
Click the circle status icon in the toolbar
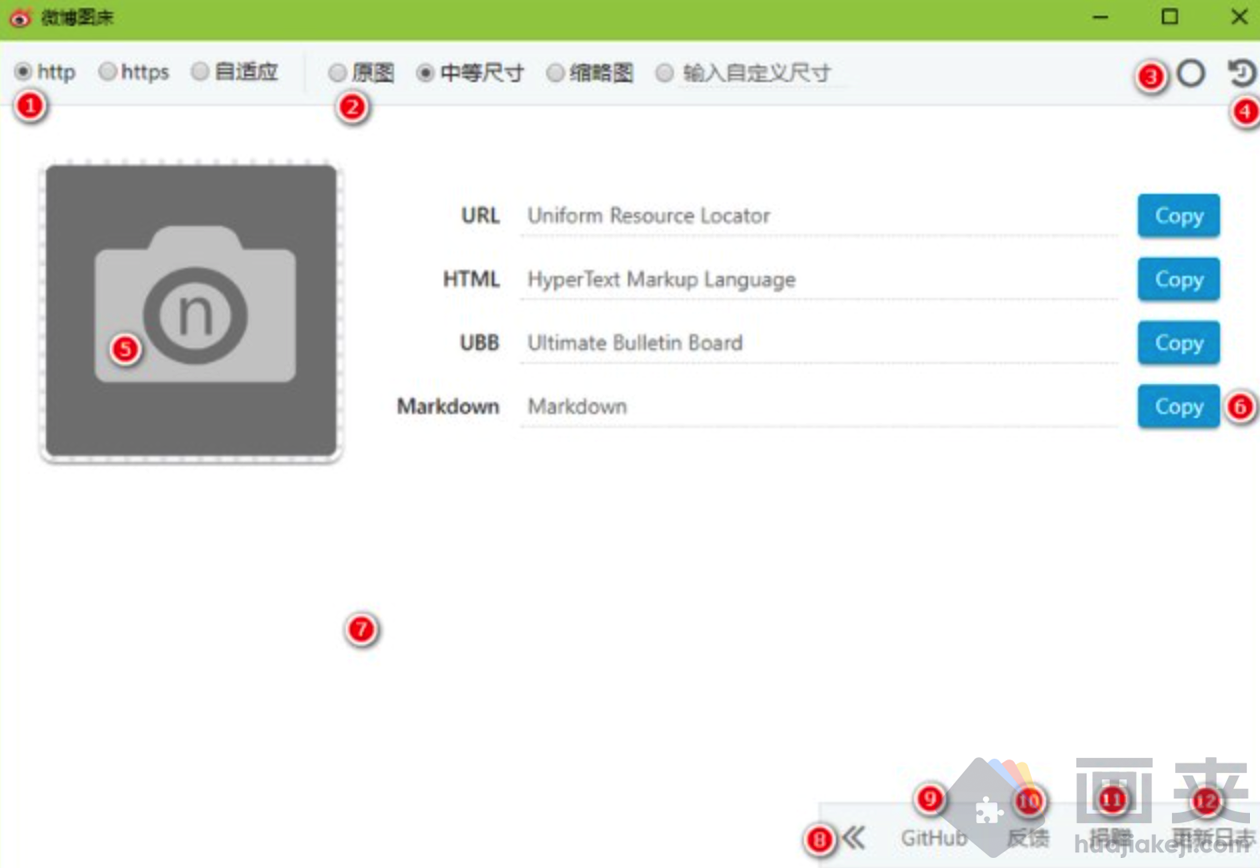click(x=1192, y=73)
